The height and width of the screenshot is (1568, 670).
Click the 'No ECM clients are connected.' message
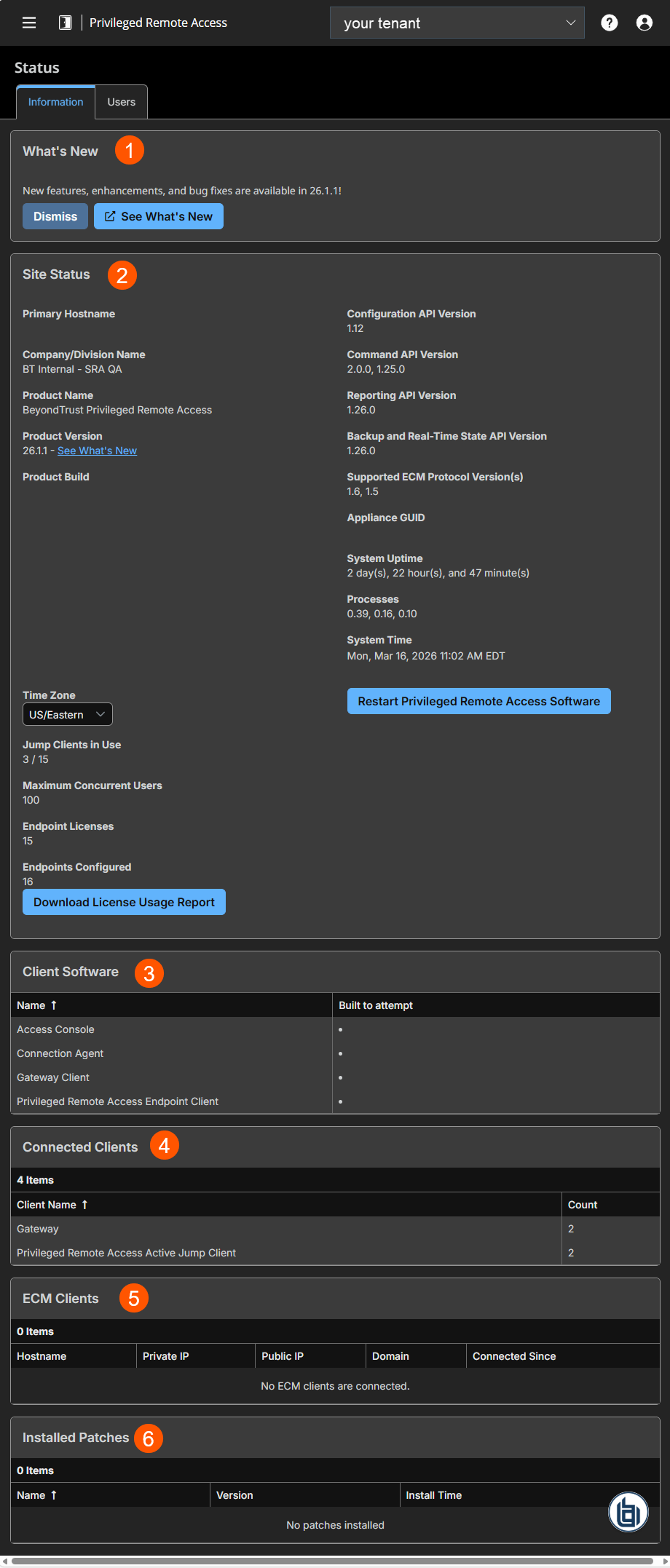tap(335, 1386)
